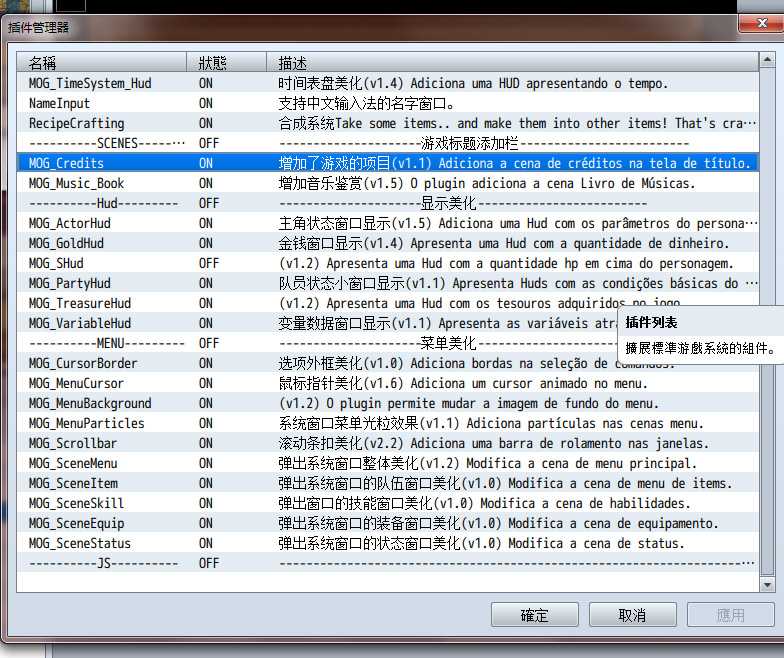The width and height of the screenshot is (784, 658).
Task: Click the 狀態 column header
Action: (x=226, y=62)
